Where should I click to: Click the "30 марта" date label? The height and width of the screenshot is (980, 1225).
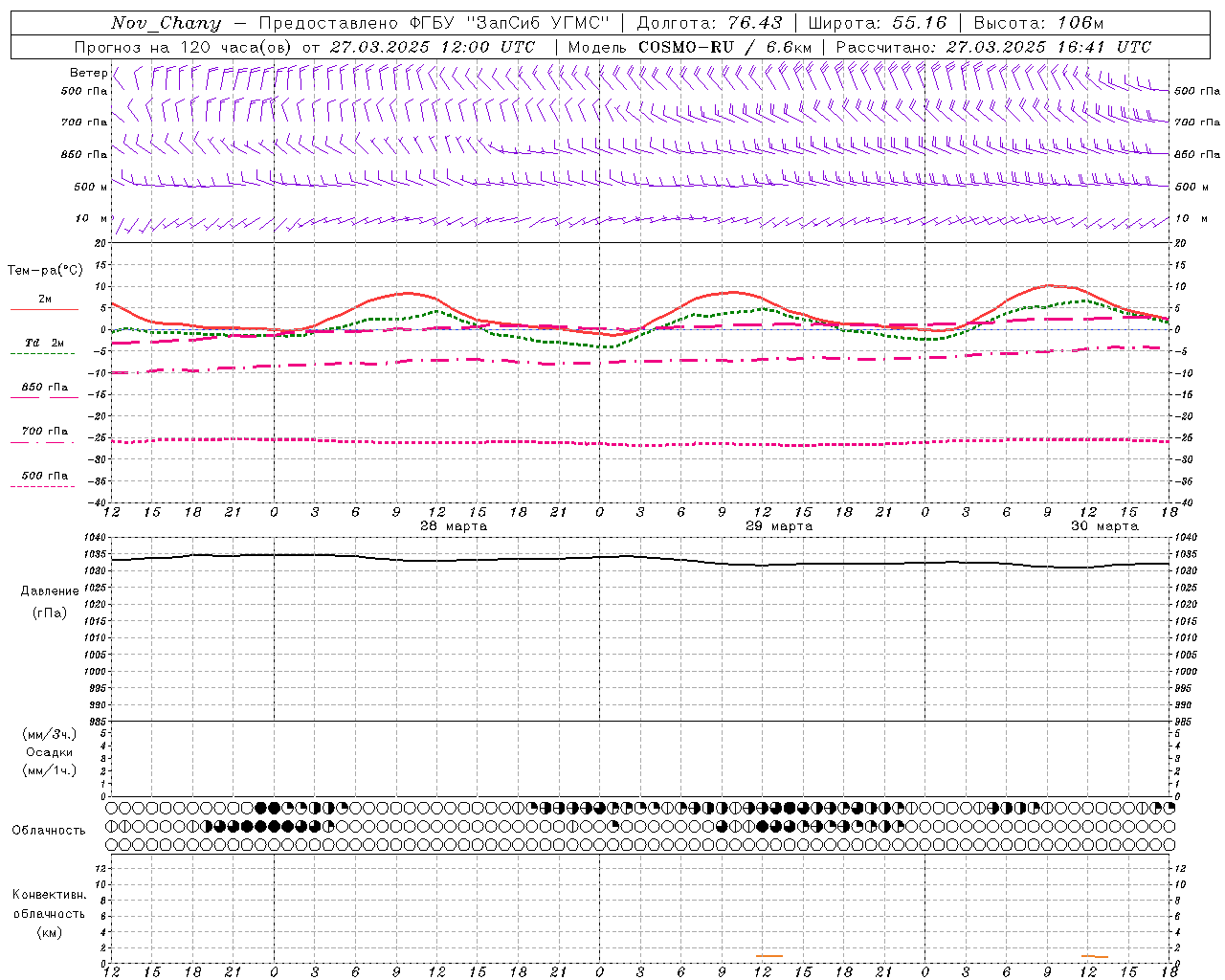point(1104,526)
